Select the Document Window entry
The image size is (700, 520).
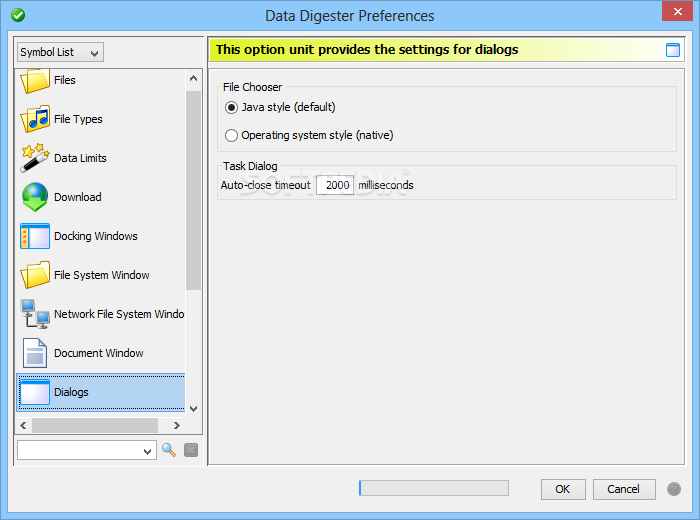[99, 353]
